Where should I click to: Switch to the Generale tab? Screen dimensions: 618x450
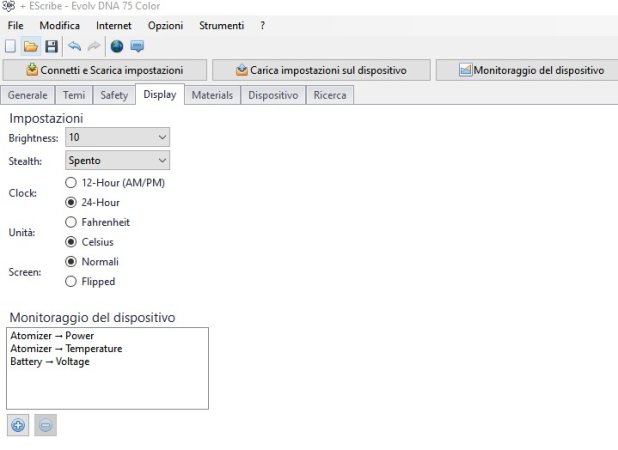[x=28, y=95]
